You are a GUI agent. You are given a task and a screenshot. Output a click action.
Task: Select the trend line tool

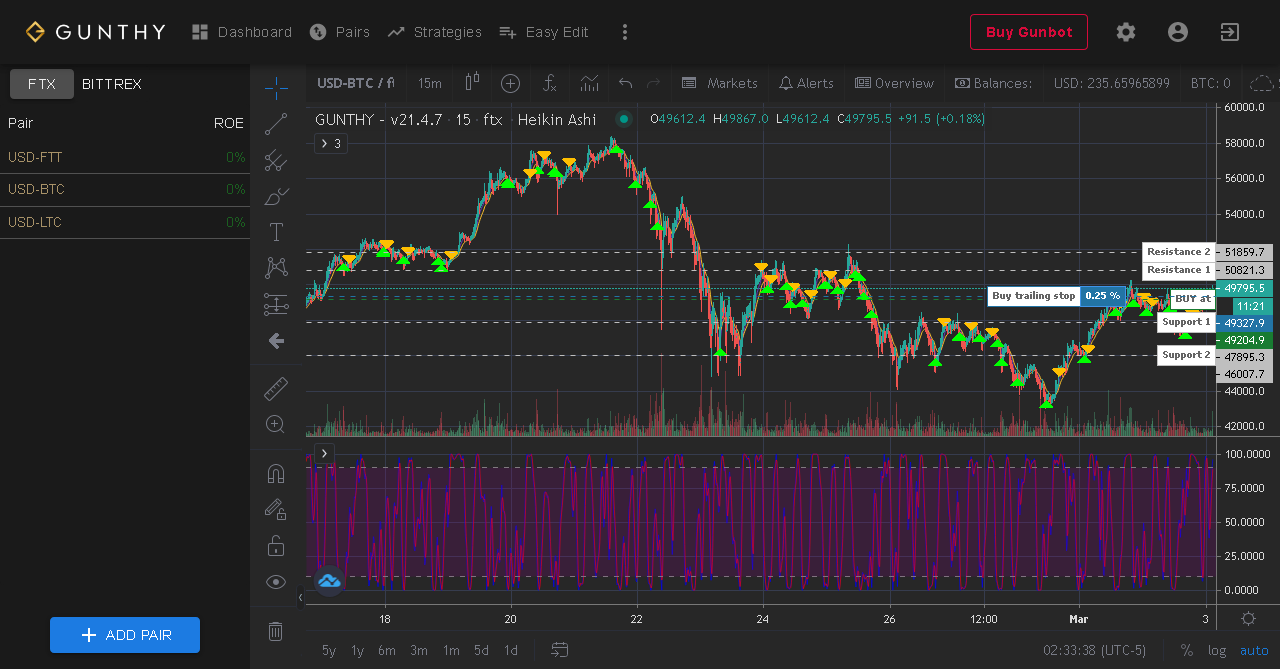point(276,124)
